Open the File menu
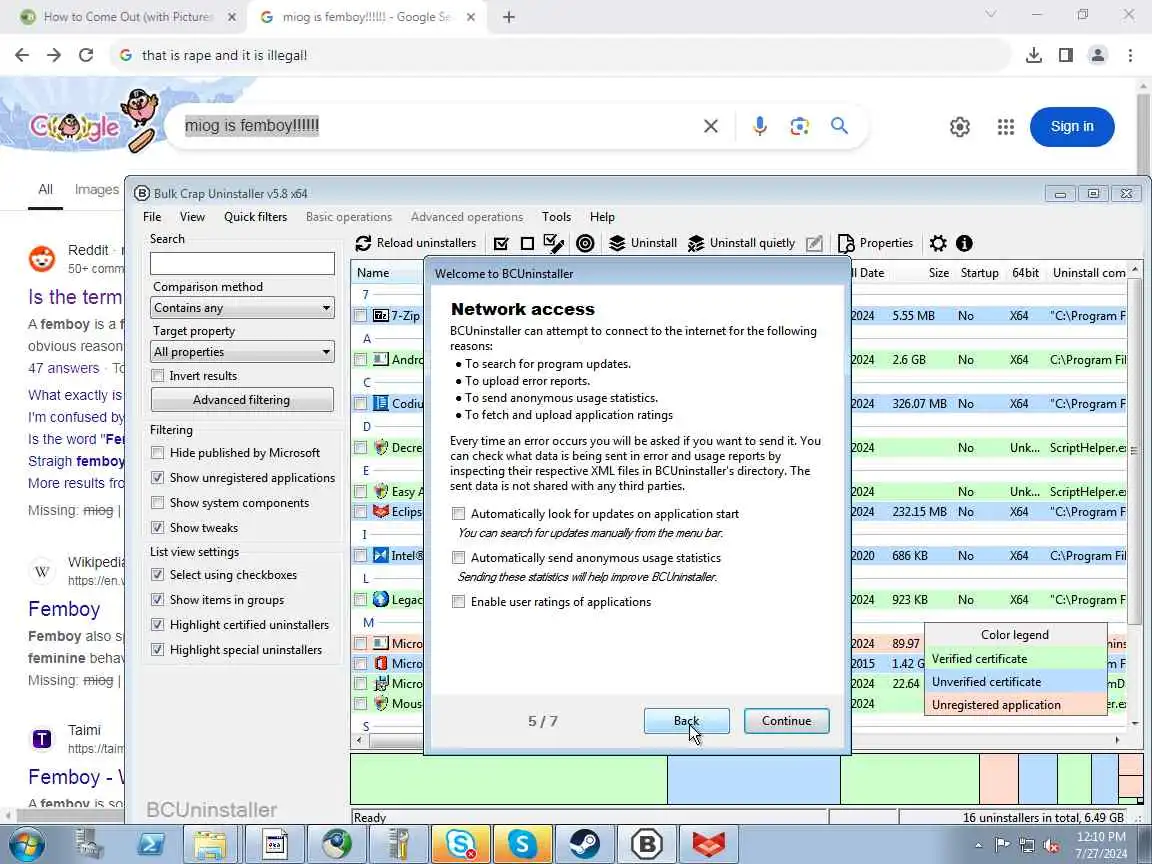 (152, 217)
